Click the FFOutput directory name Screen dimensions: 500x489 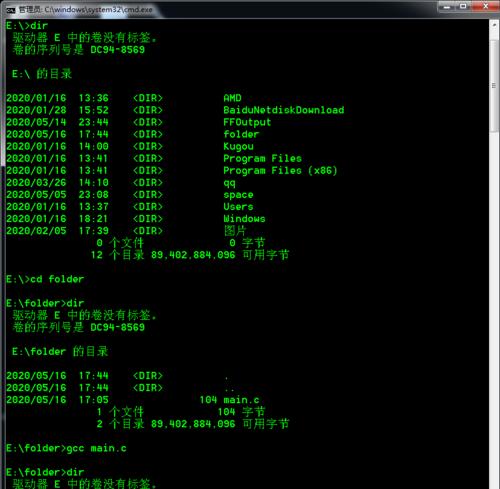point(247,122)
